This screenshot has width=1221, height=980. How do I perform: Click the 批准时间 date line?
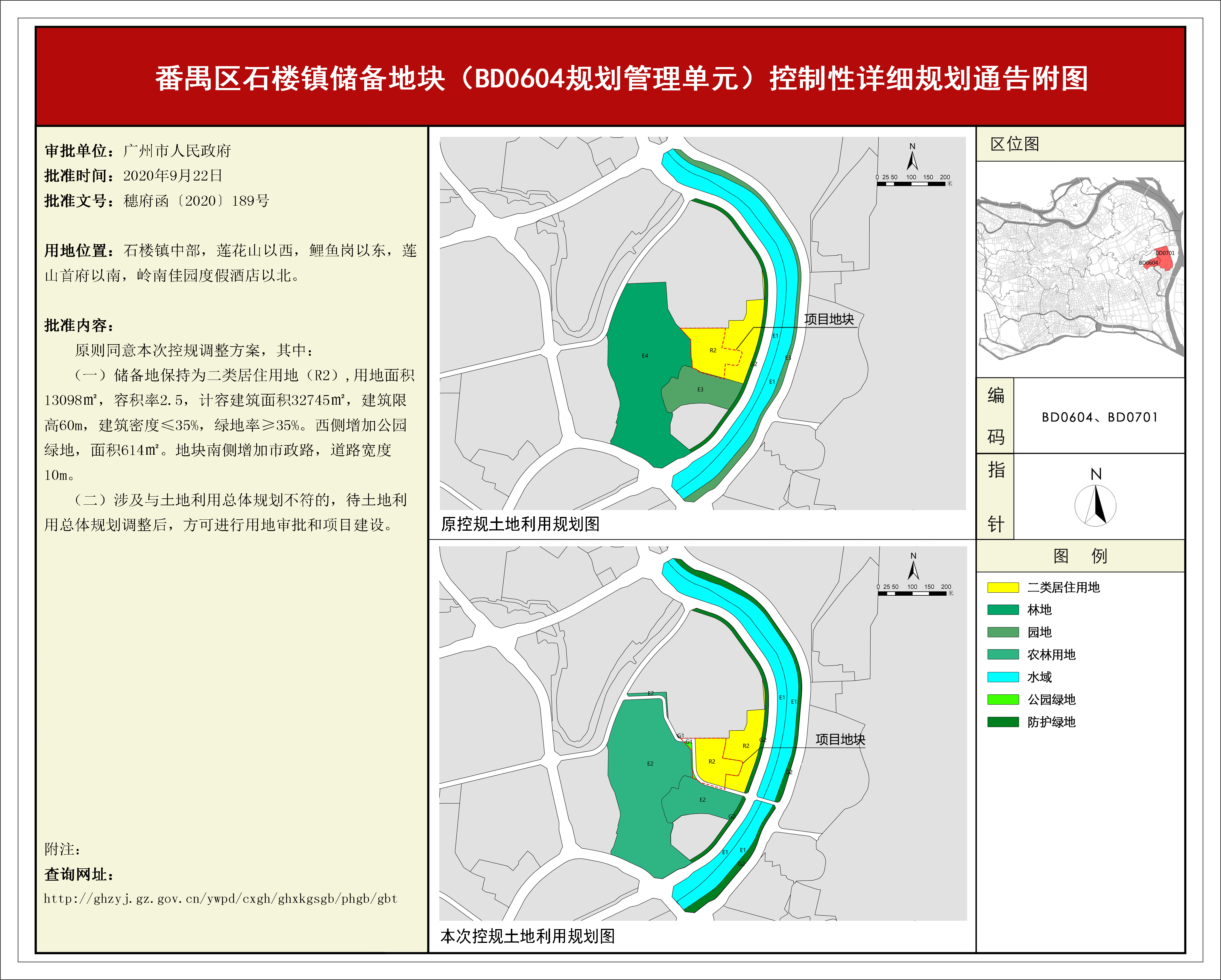point(133,176)
